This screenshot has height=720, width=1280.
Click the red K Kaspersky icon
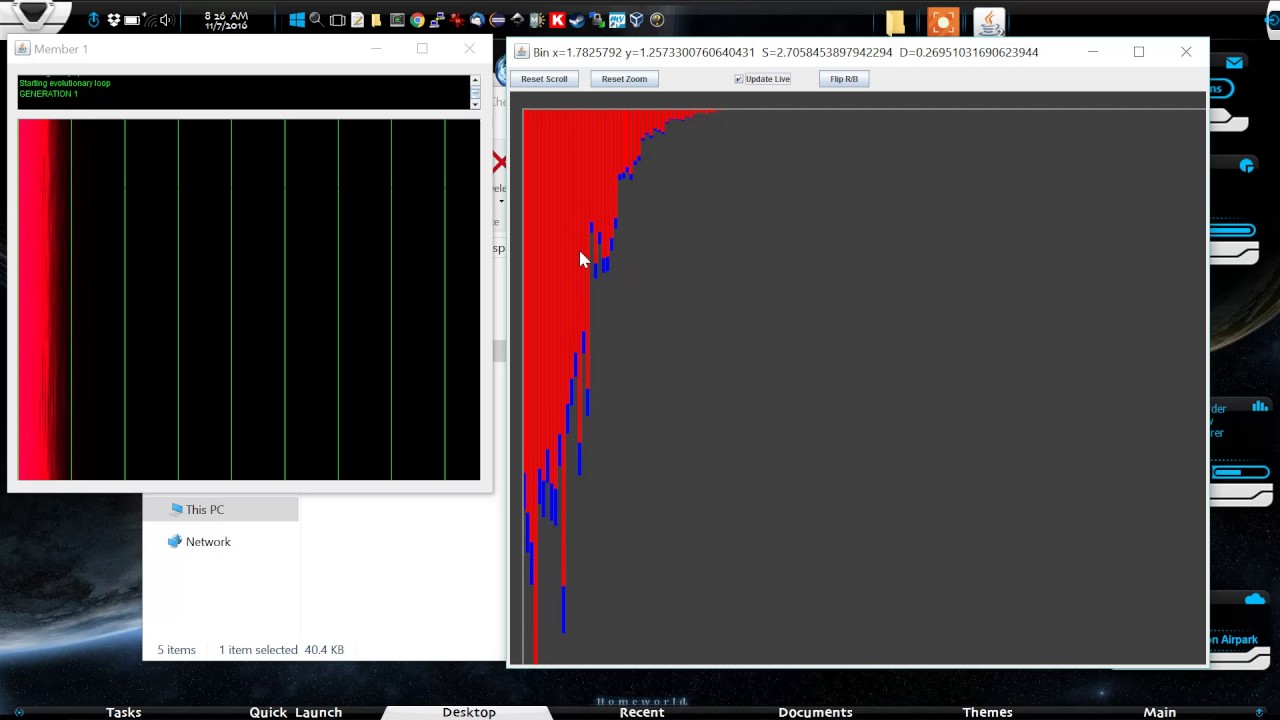(557, 20)
